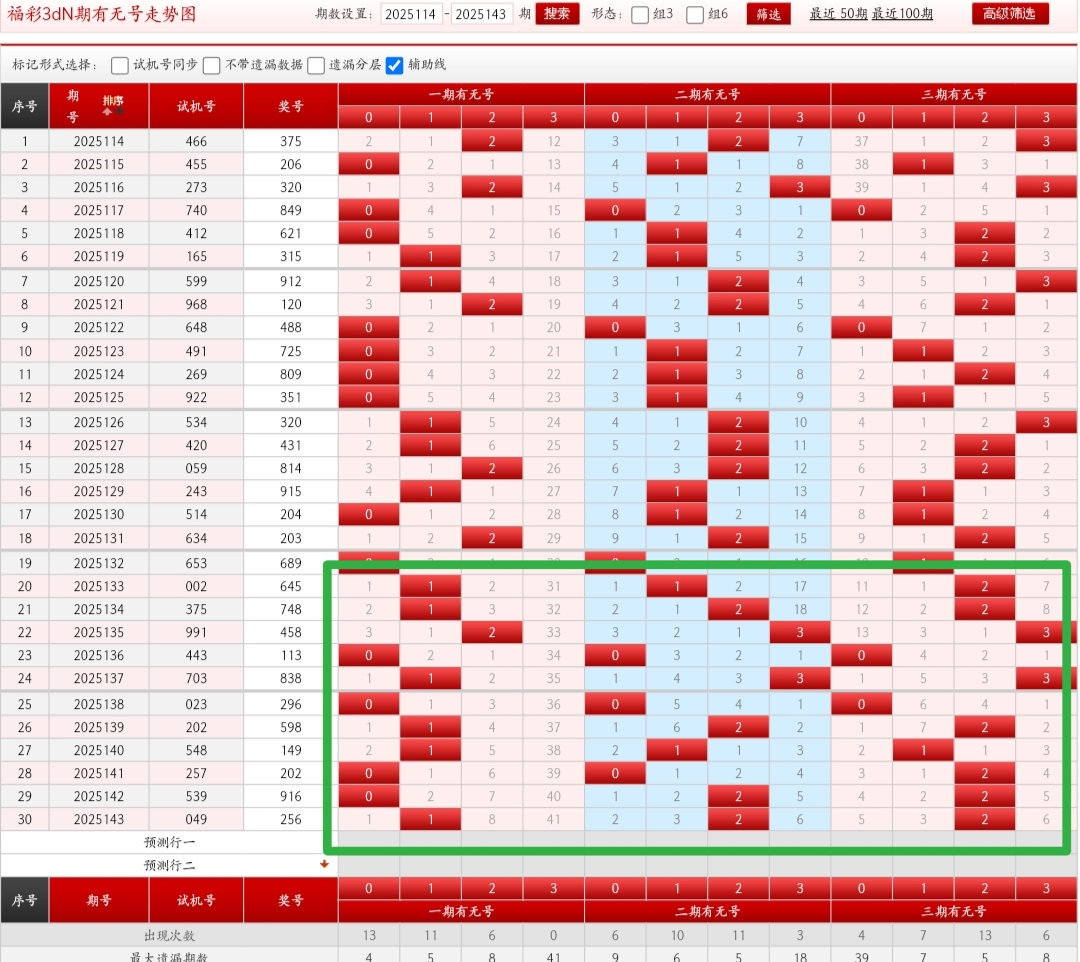1080x962 pixels.
Task: Click prize number 849 in row 2025117
Action: point(291,210)
